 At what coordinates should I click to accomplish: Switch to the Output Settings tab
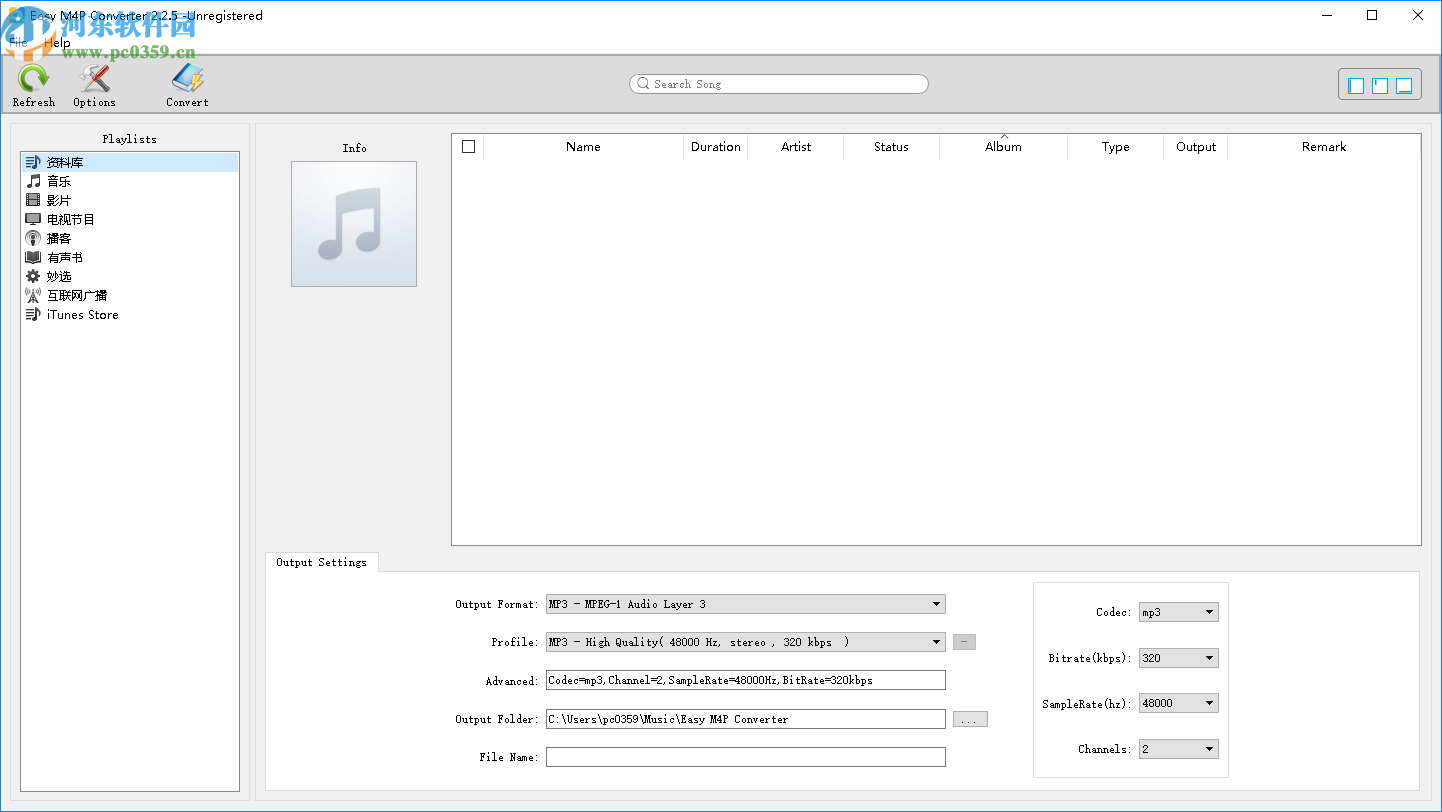tap(321, 562)
